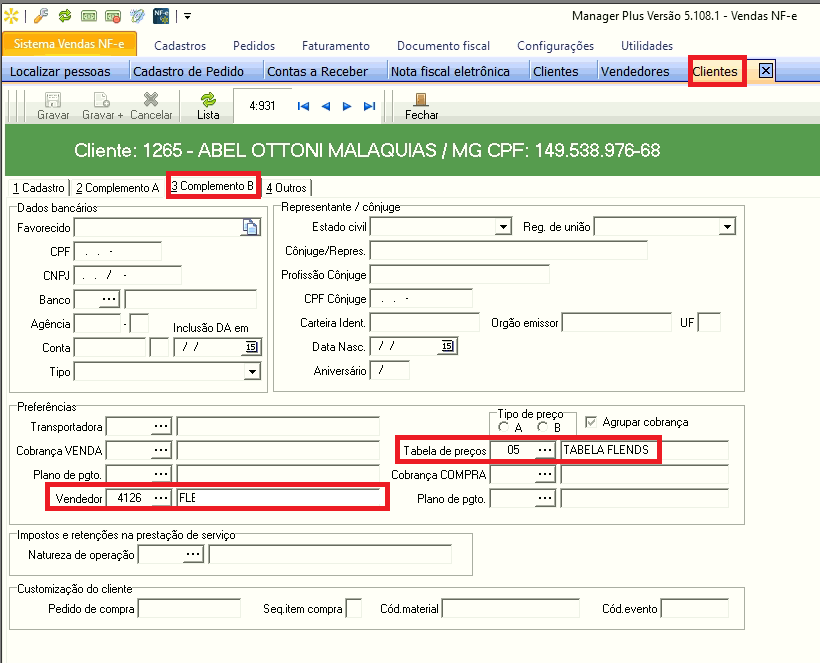Jump to the last record arrow

tap(370, 106)
